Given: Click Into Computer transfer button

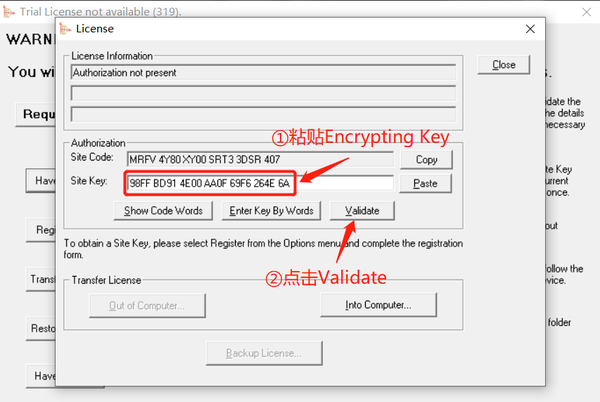Looking at the screenshot, I should tap(378, 305).
